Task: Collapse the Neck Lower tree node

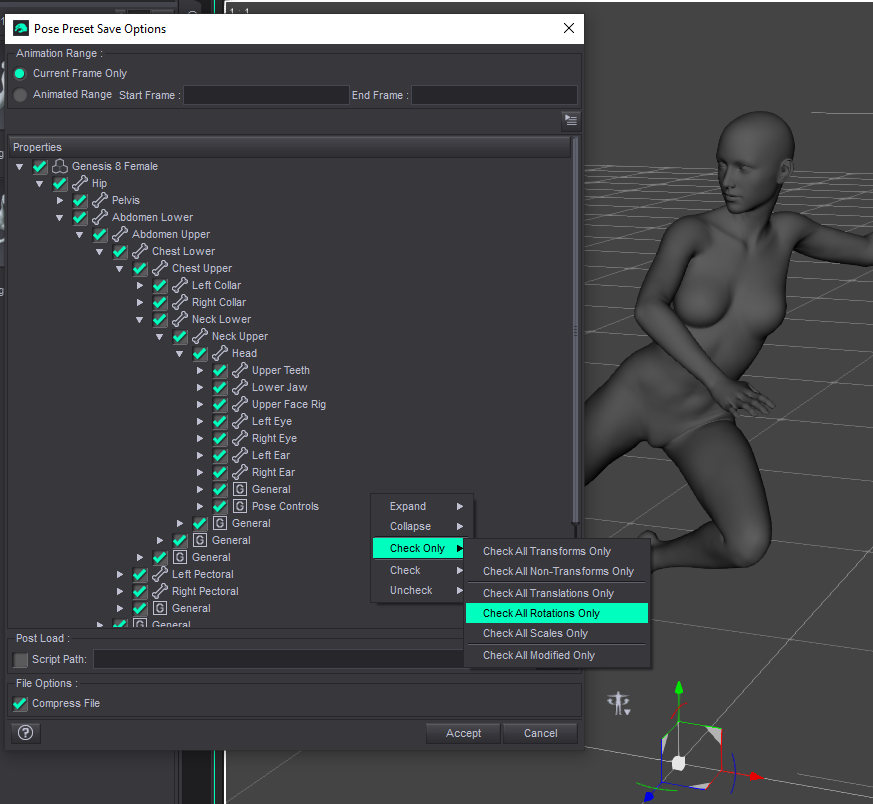Action: coord(140,320)
